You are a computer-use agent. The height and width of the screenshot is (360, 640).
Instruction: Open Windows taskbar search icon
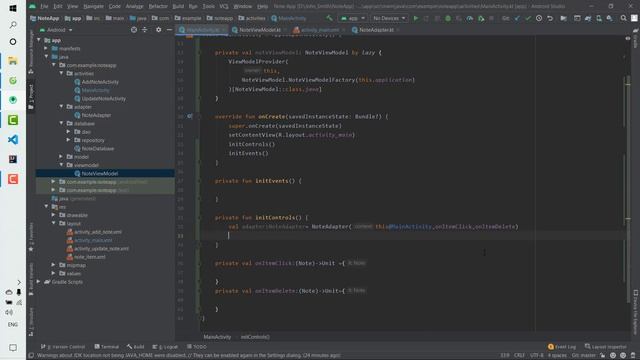pyautogui.click(x=13, y=25)
